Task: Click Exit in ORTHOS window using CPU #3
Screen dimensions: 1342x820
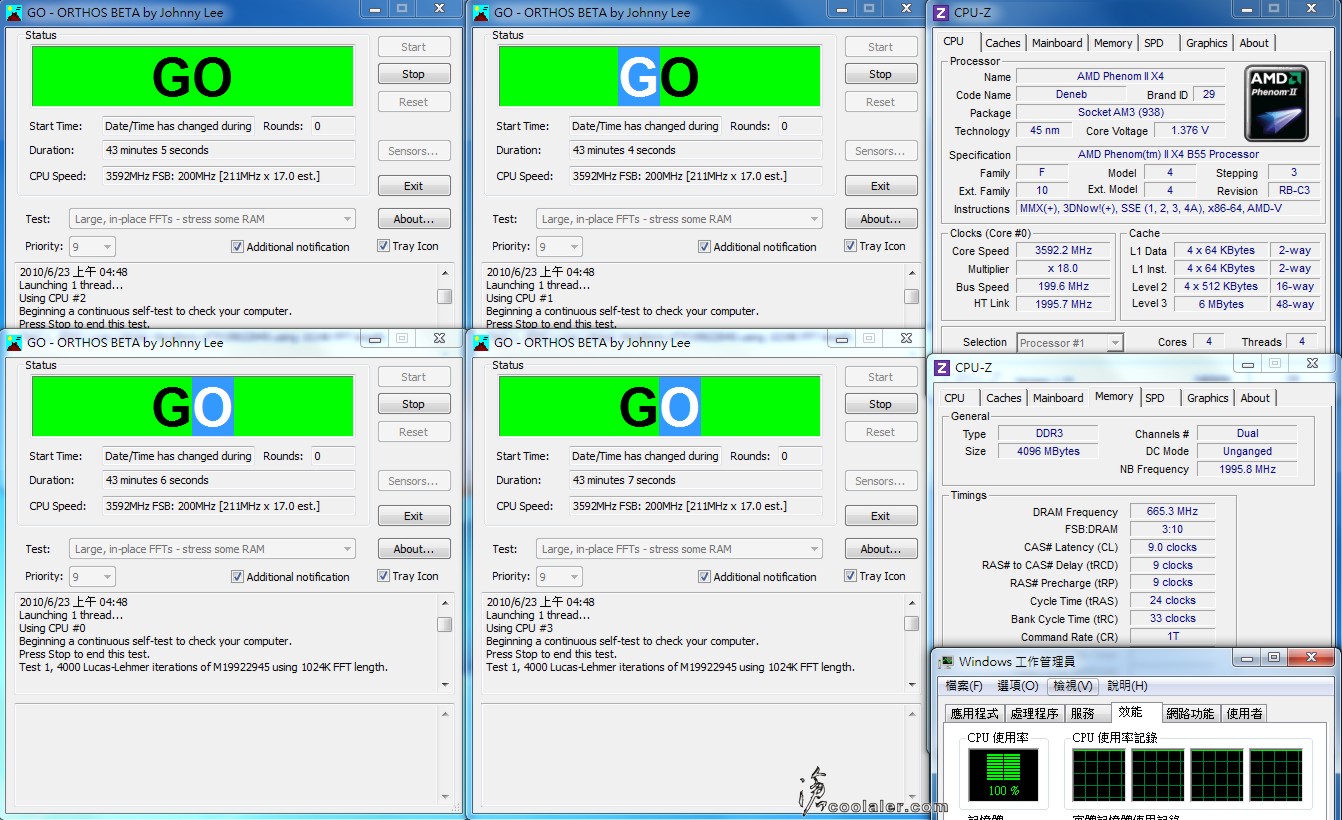Action: (881, 516)
